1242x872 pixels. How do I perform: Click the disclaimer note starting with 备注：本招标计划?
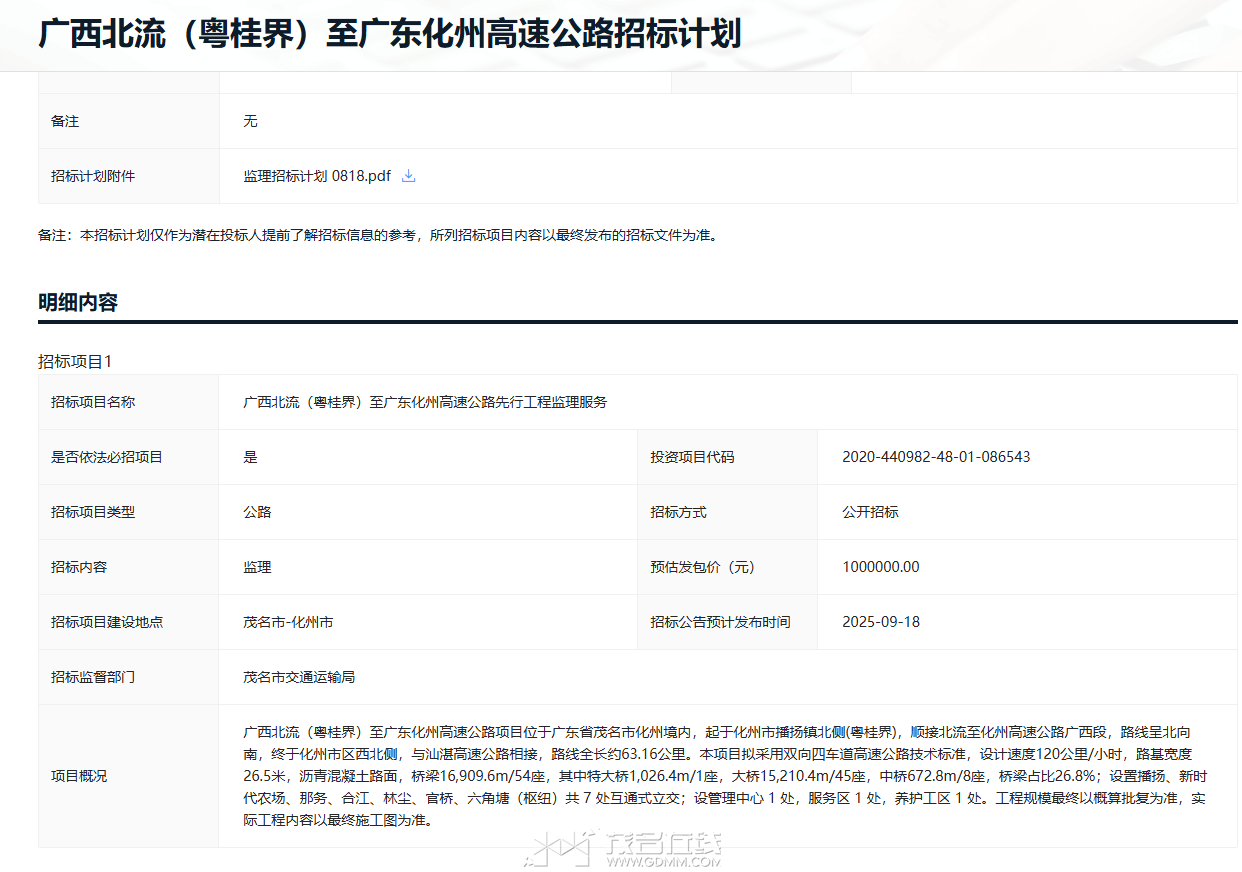(378, 236)
